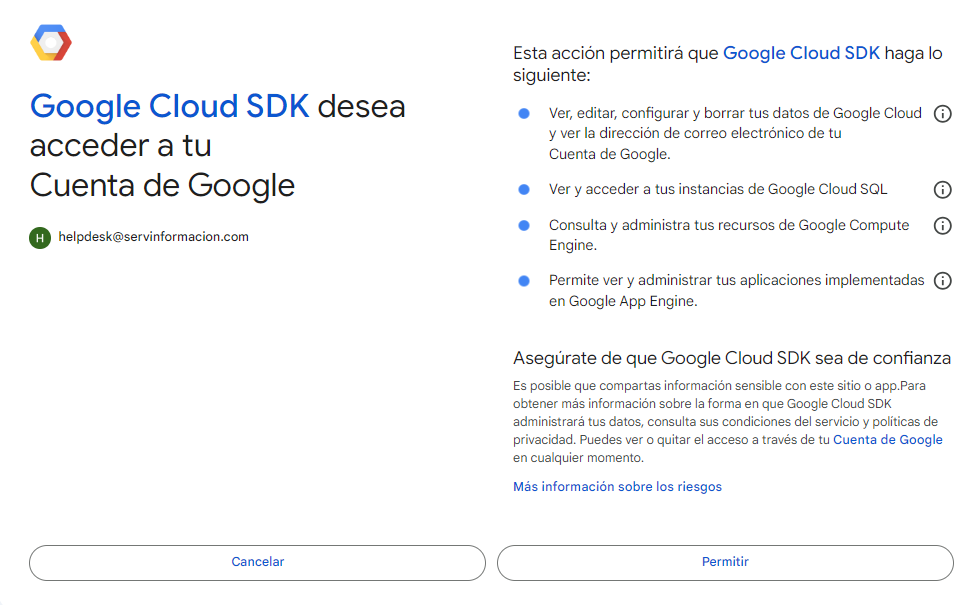979x605 pixels.
Task: Click the bullet next to Cloud SQL item
Action: (523, 189)
